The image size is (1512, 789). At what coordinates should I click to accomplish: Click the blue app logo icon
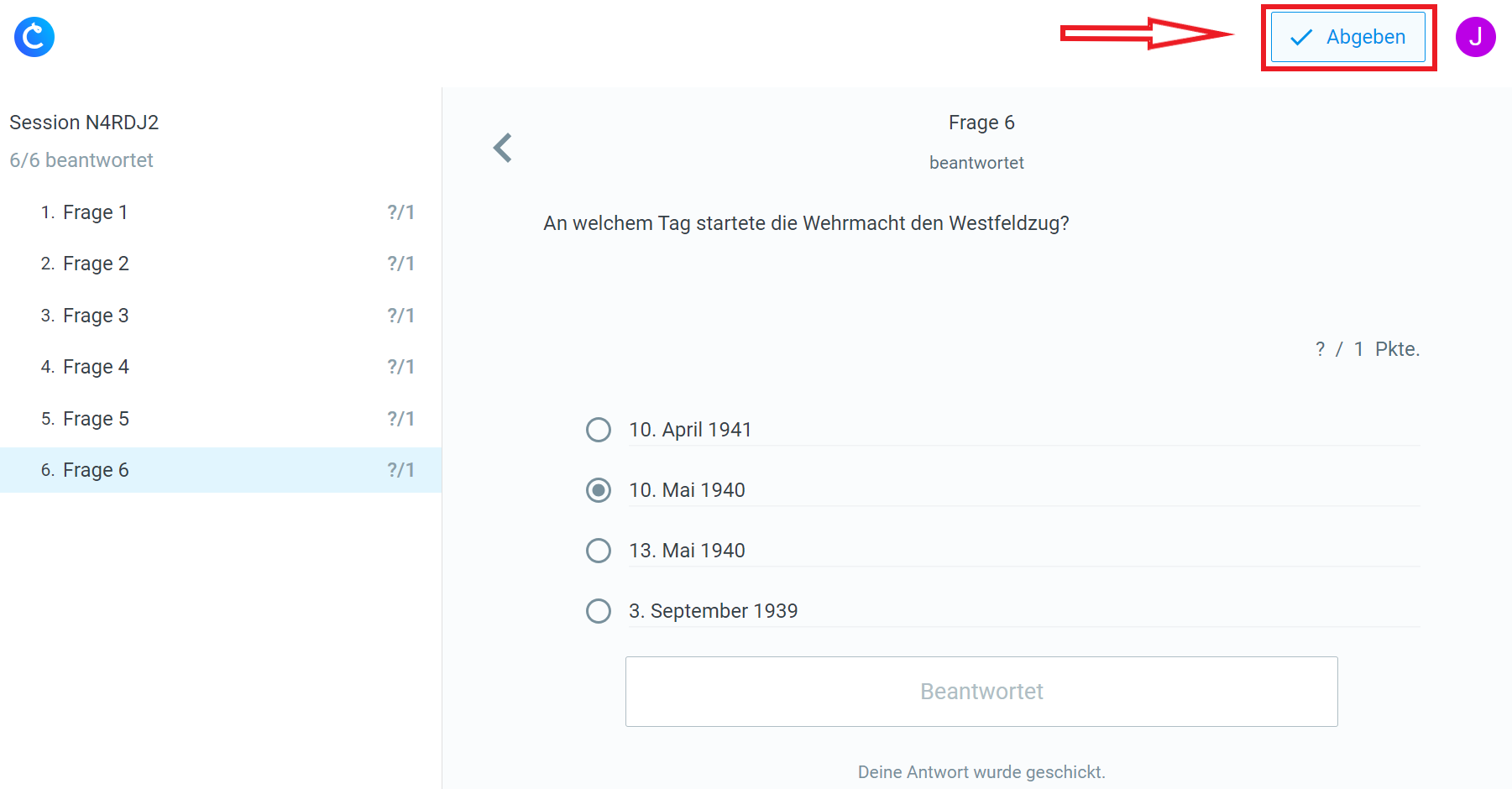point(34,37)
